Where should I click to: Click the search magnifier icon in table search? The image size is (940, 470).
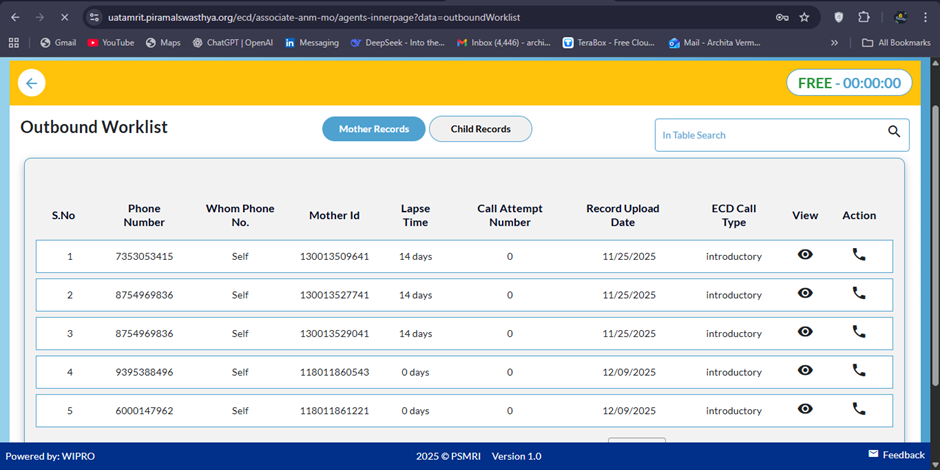tap(894, 132)
